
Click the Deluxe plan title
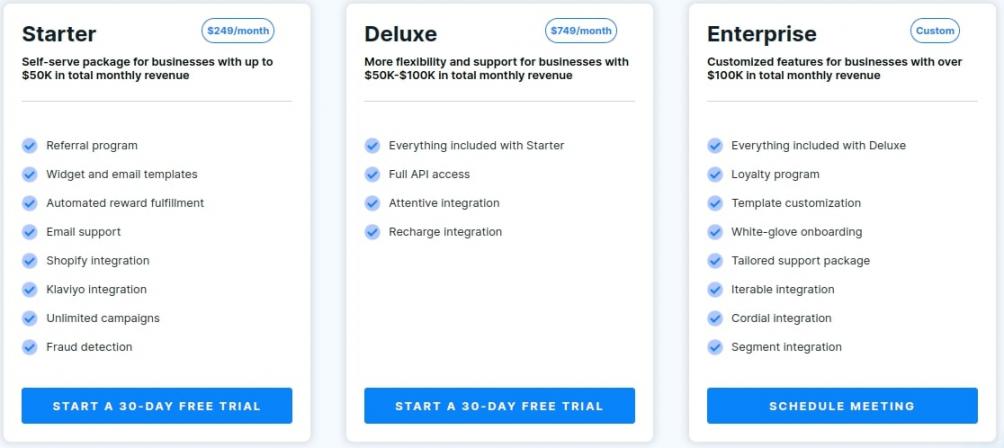(x=401, y=34)
